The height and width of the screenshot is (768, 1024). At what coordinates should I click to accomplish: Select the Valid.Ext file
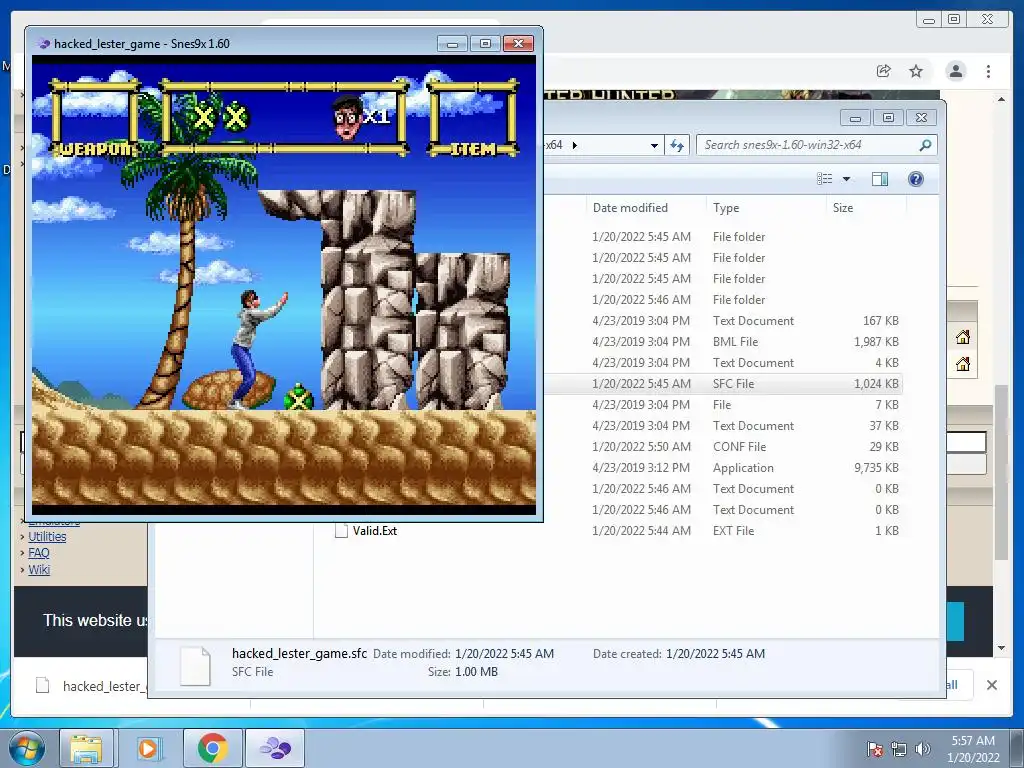click(374, 531)
